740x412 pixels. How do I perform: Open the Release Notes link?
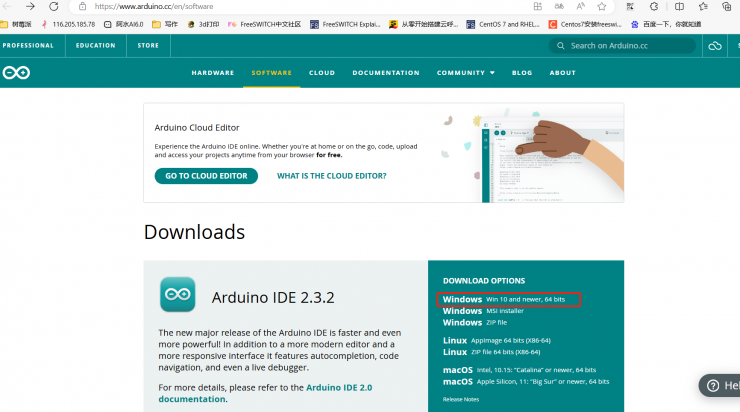click(x=460, y=399)
